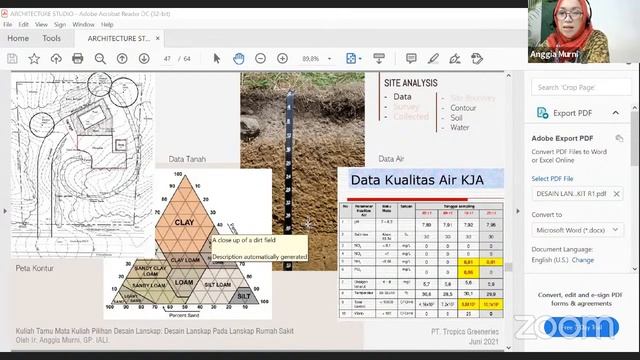Click the zoom level field 89,8%

(311, 59)
